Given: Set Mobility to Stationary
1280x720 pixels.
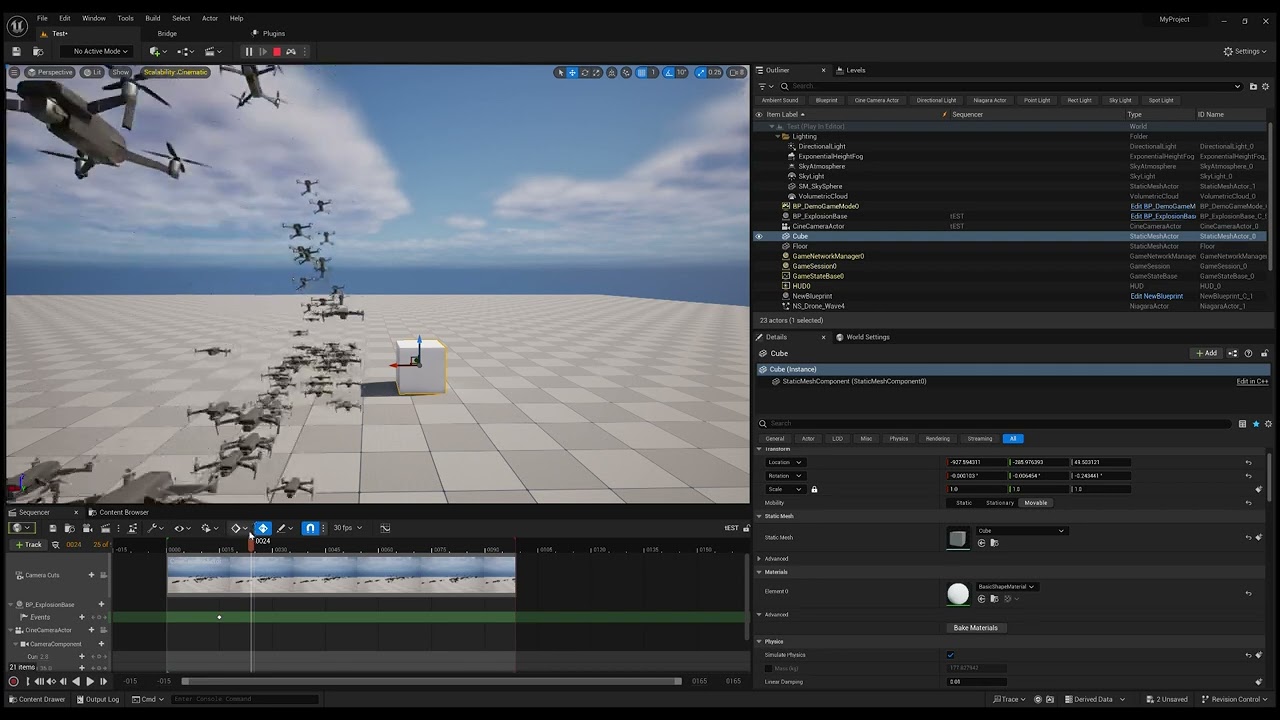Looking at the screenshot, I should (1000, 503).
